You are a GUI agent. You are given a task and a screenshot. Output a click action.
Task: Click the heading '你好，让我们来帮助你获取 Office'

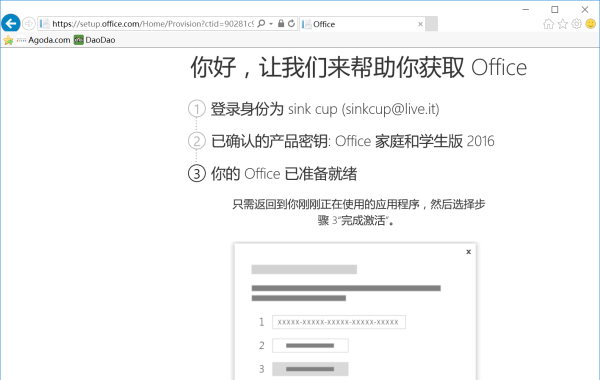click(359, 67)
